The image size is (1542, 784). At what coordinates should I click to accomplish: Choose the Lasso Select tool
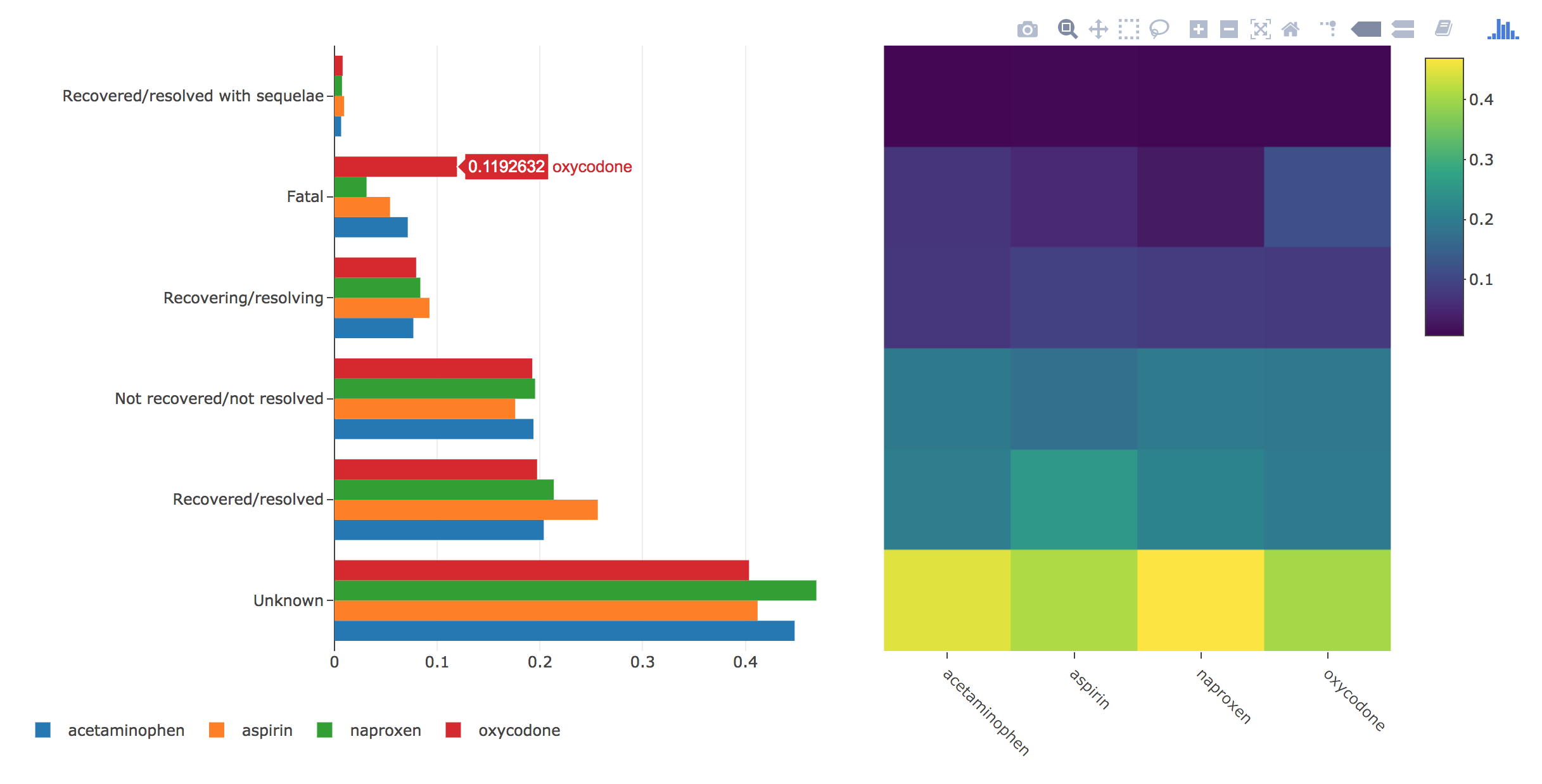(1159, 29)
